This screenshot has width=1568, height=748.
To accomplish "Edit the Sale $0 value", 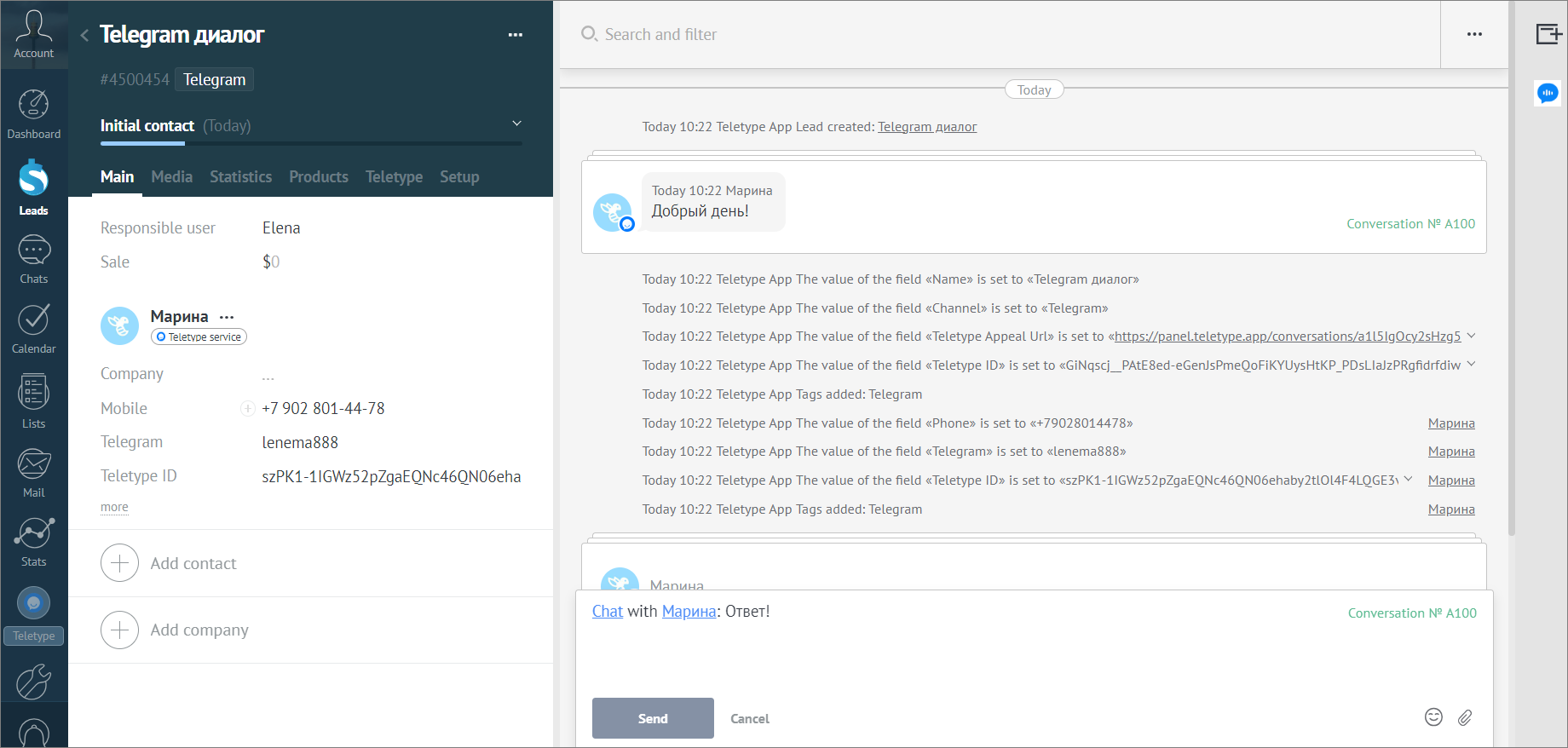I will (271, 262).
